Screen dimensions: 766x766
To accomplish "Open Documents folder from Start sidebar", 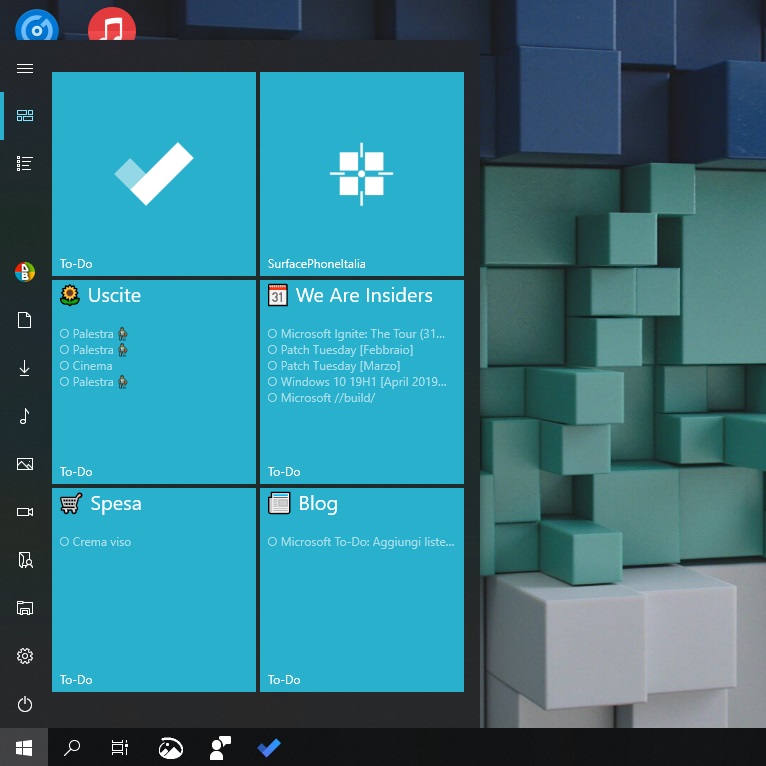I will [25, 320].
